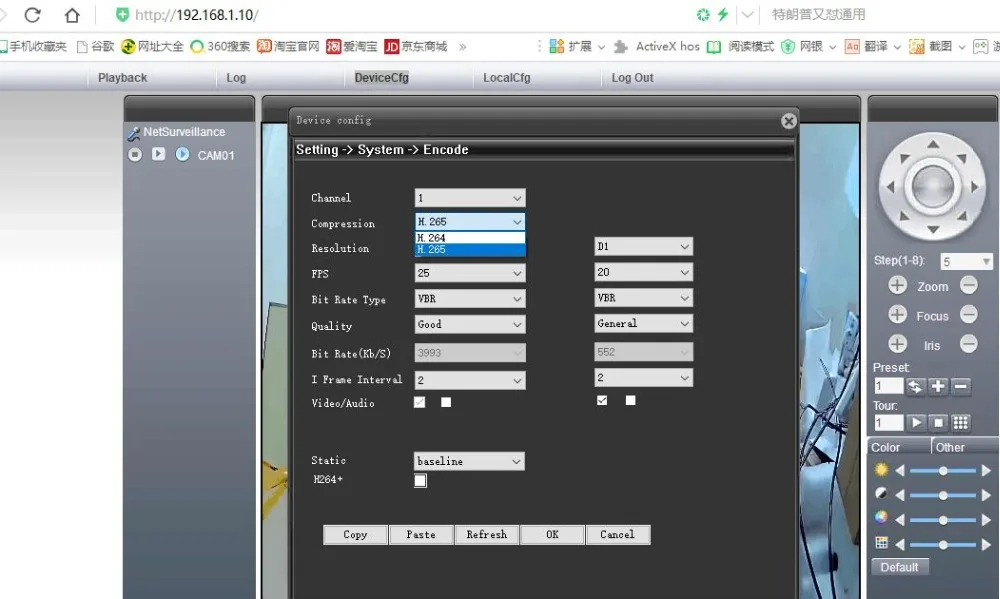Click the Preset number input field
1000x599 pixels.
click(888, 386)
